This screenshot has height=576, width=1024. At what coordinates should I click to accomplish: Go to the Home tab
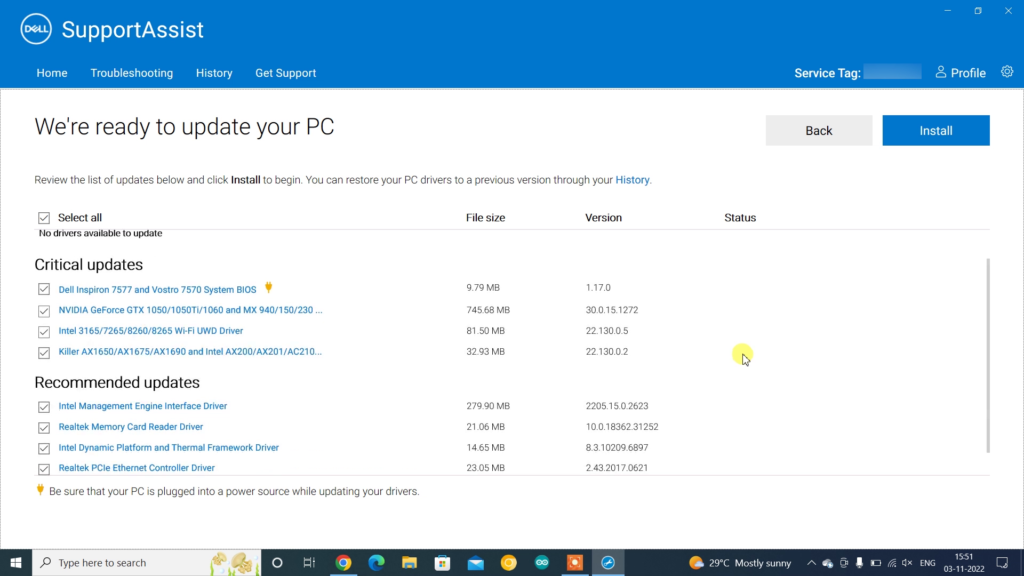tap(52, 73)
